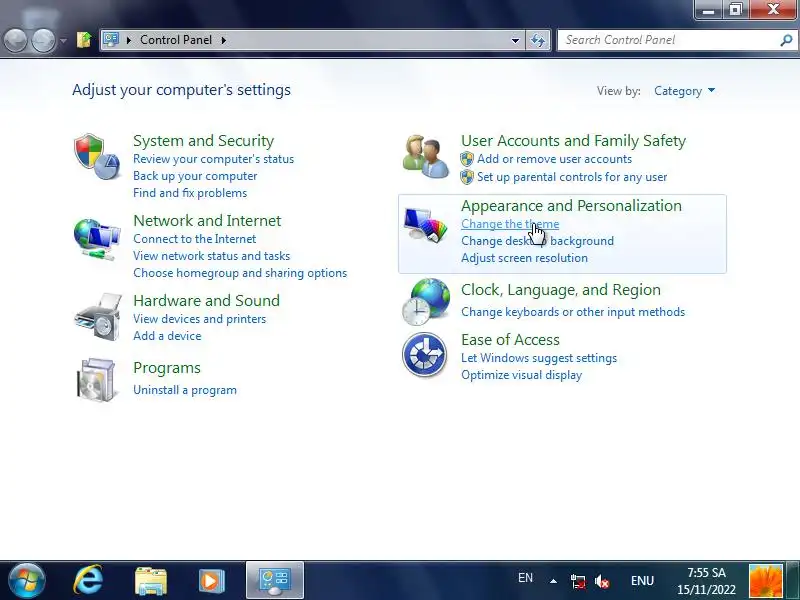
Task: Expand the arrow after Control Panel breadcrumb
Action: (x=223, y=40)
